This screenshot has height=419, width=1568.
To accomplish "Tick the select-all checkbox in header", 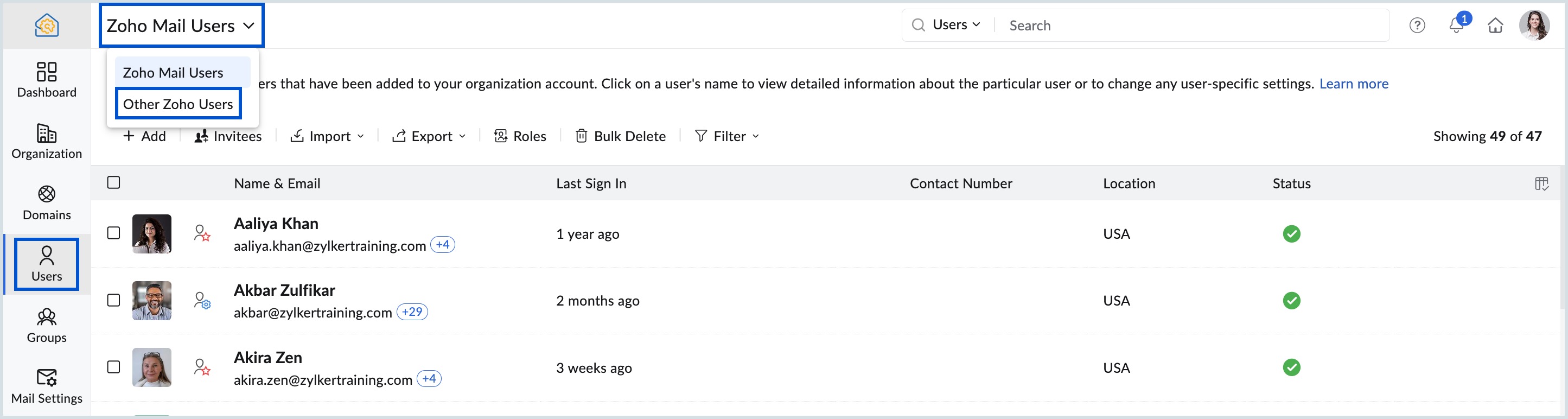I will tap(113, 183).
